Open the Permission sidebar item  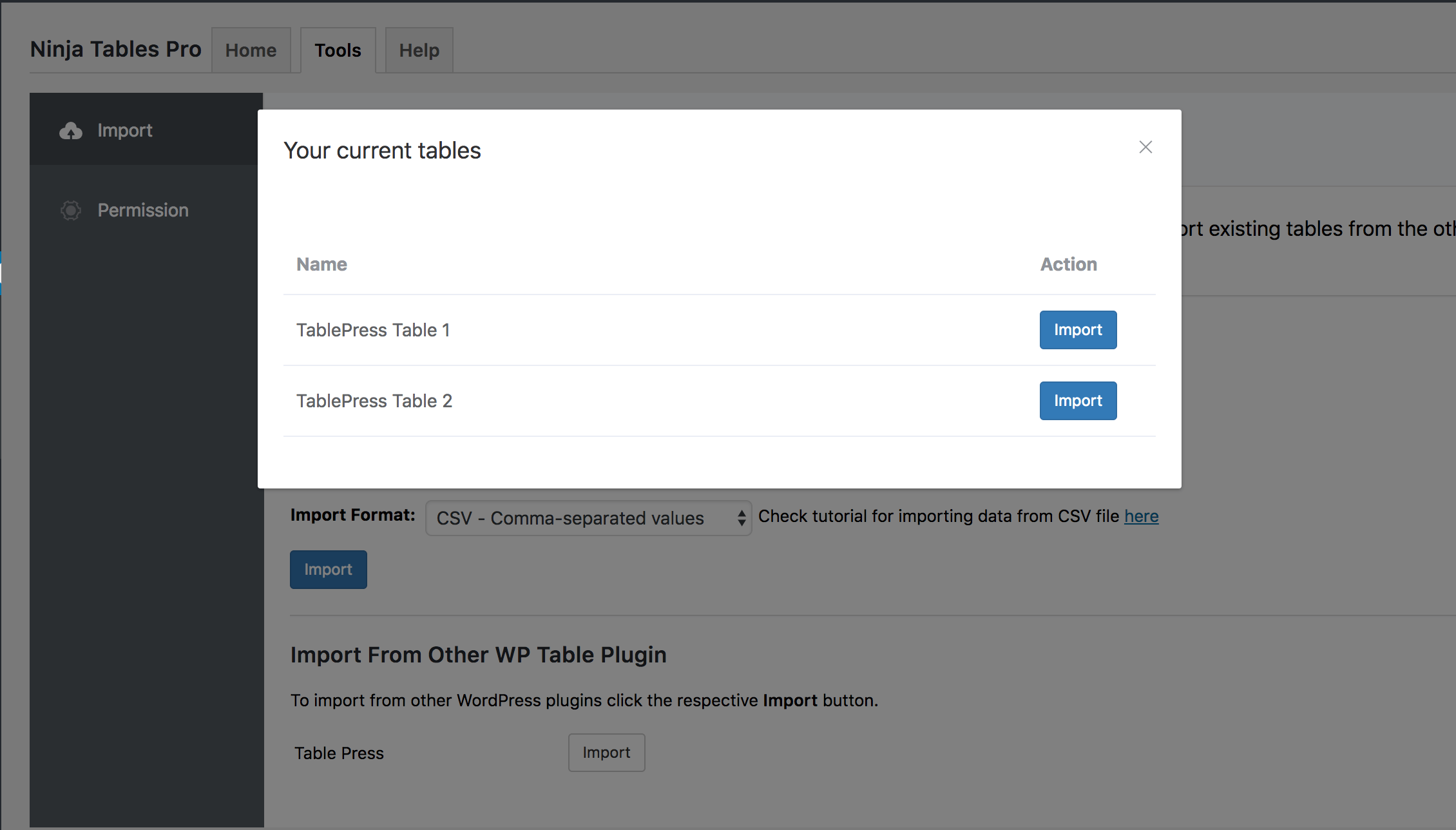tap(143, 211)
